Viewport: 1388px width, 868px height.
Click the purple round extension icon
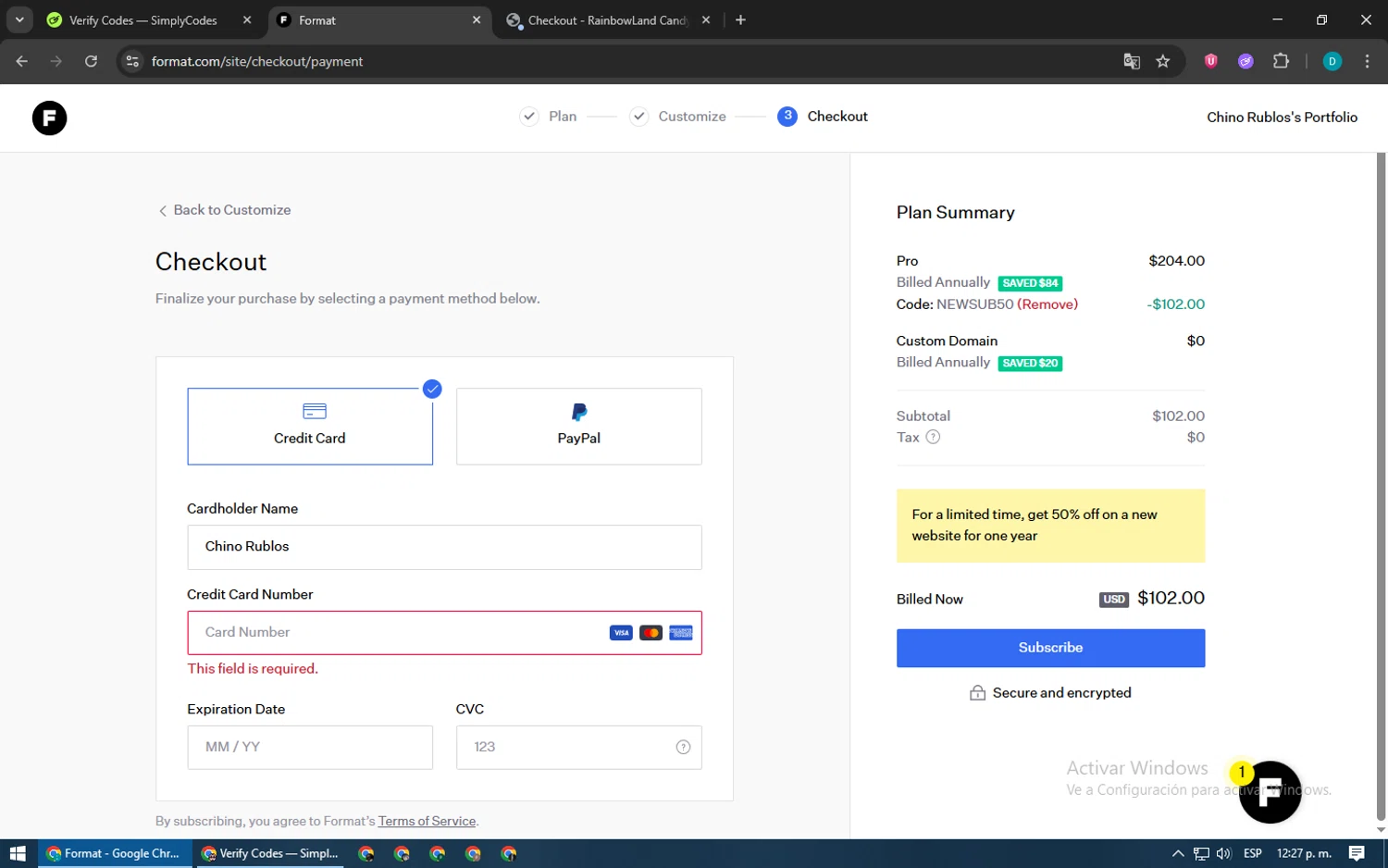pos(1245,61)
